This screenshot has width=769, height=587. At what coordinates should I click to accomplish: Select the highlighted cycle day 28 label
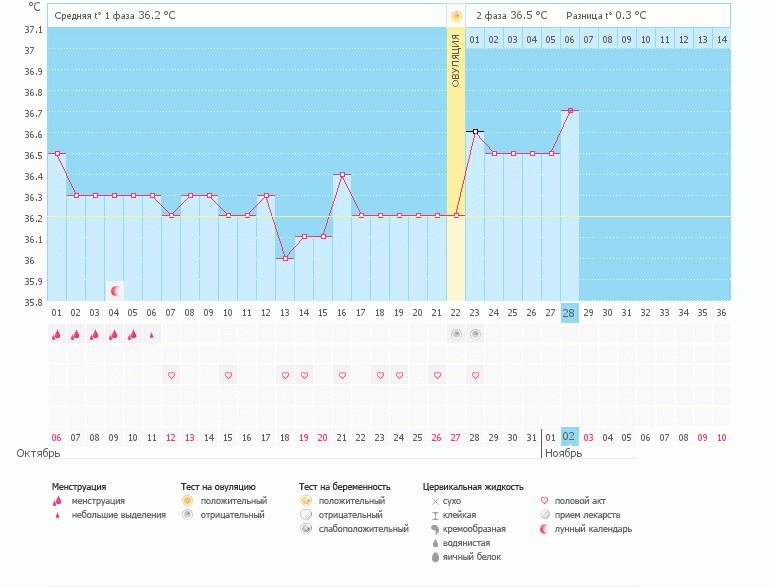tap(569, 313)
